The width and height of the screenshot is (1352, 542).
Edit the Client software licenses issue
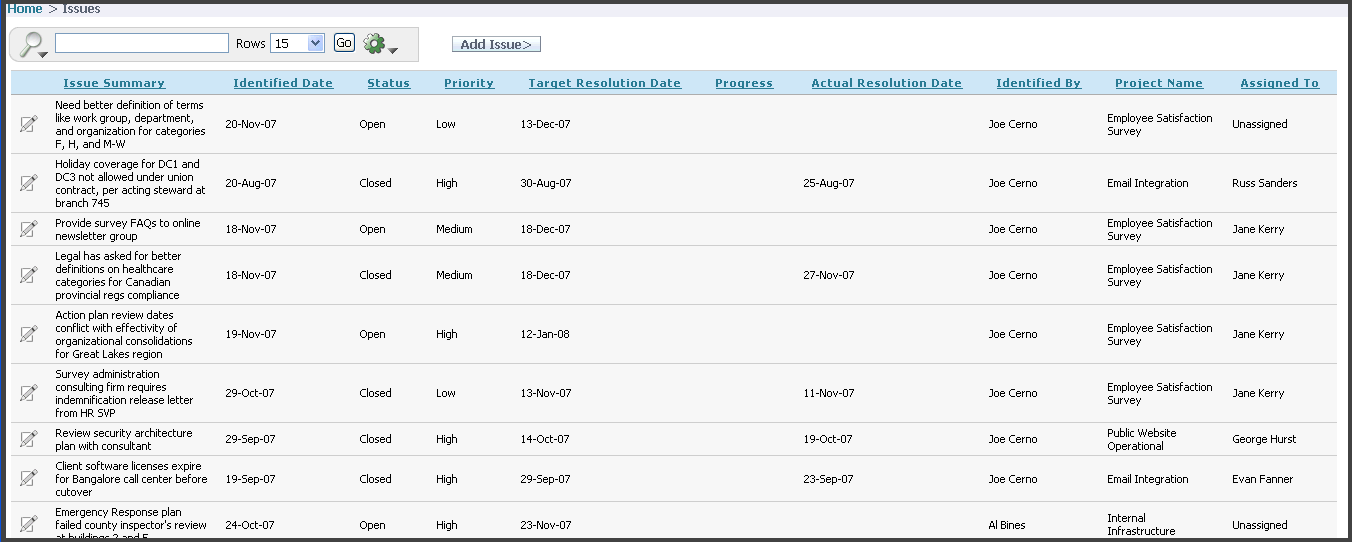point(29,479)
